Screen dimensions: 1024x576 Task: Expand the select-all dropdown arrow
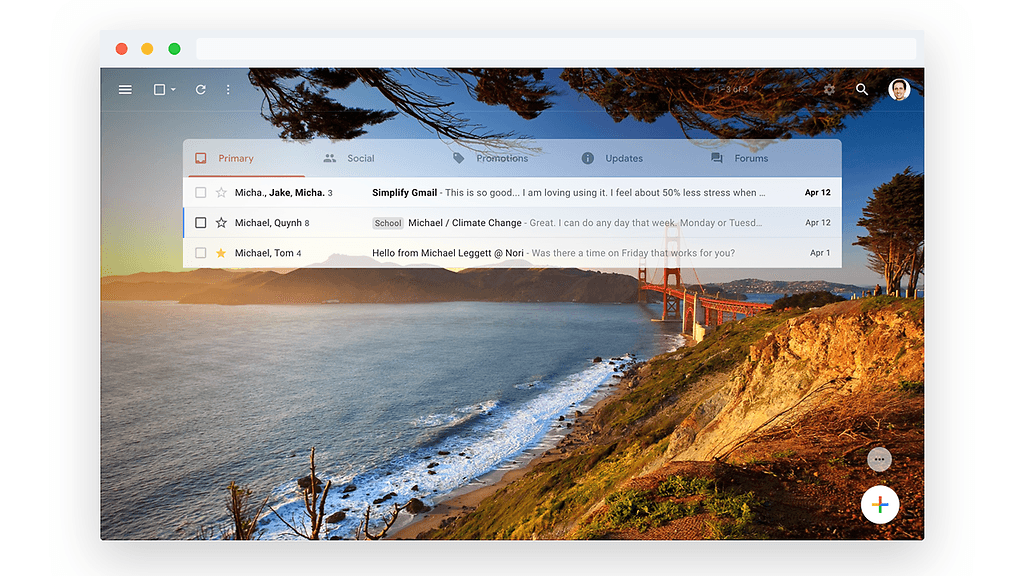(173, 90)
